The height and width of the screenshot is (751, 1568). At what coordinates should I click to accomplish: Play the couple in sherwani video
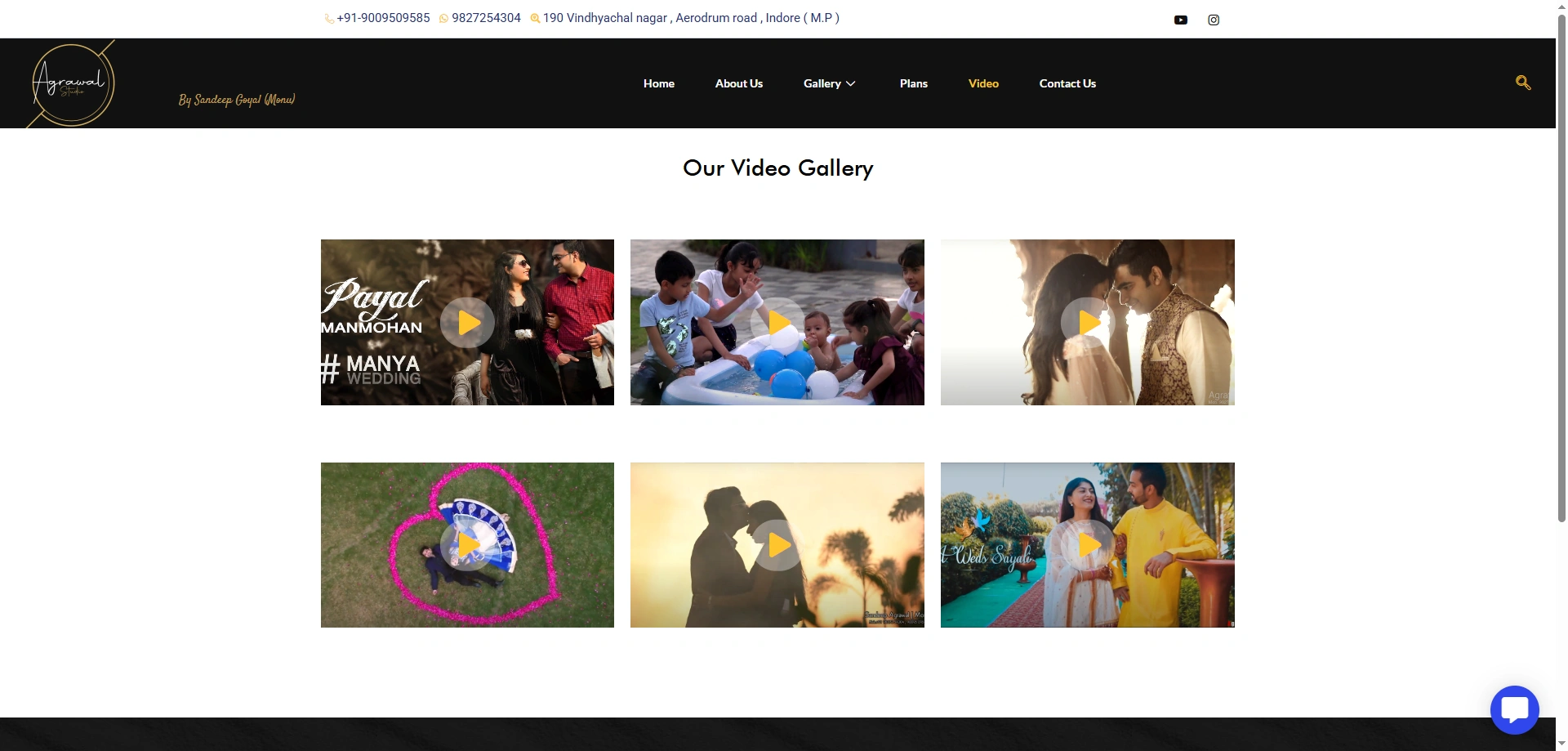[1088, 323]
